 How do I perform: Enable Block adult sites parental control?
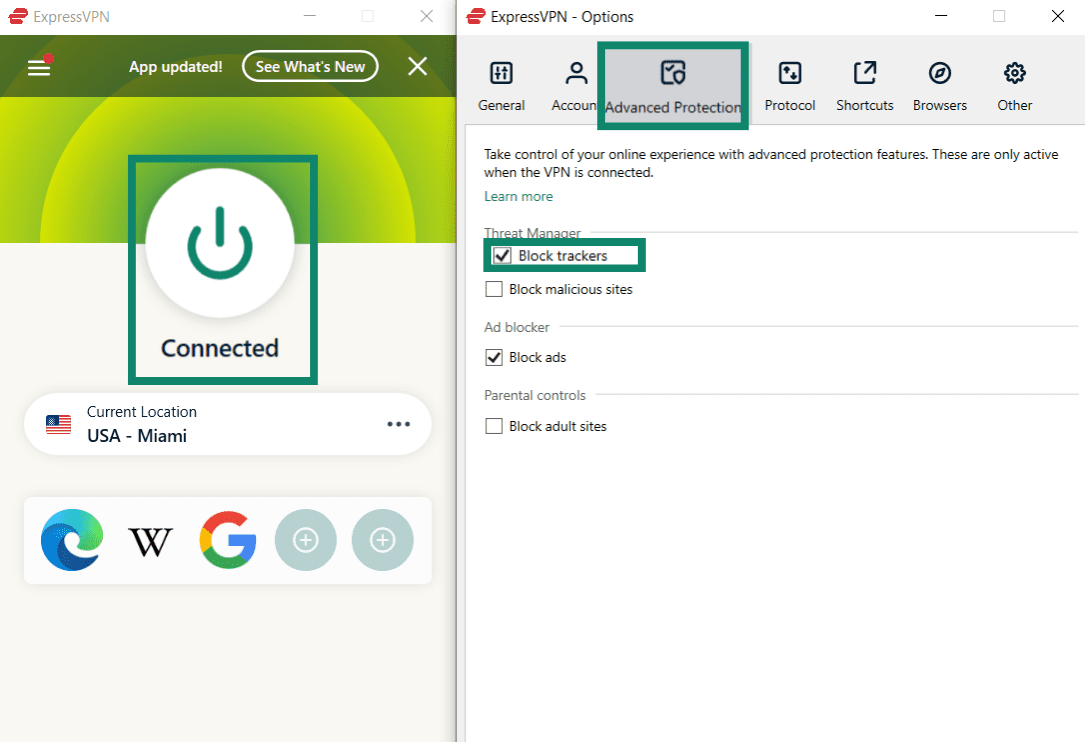(494, 426)
